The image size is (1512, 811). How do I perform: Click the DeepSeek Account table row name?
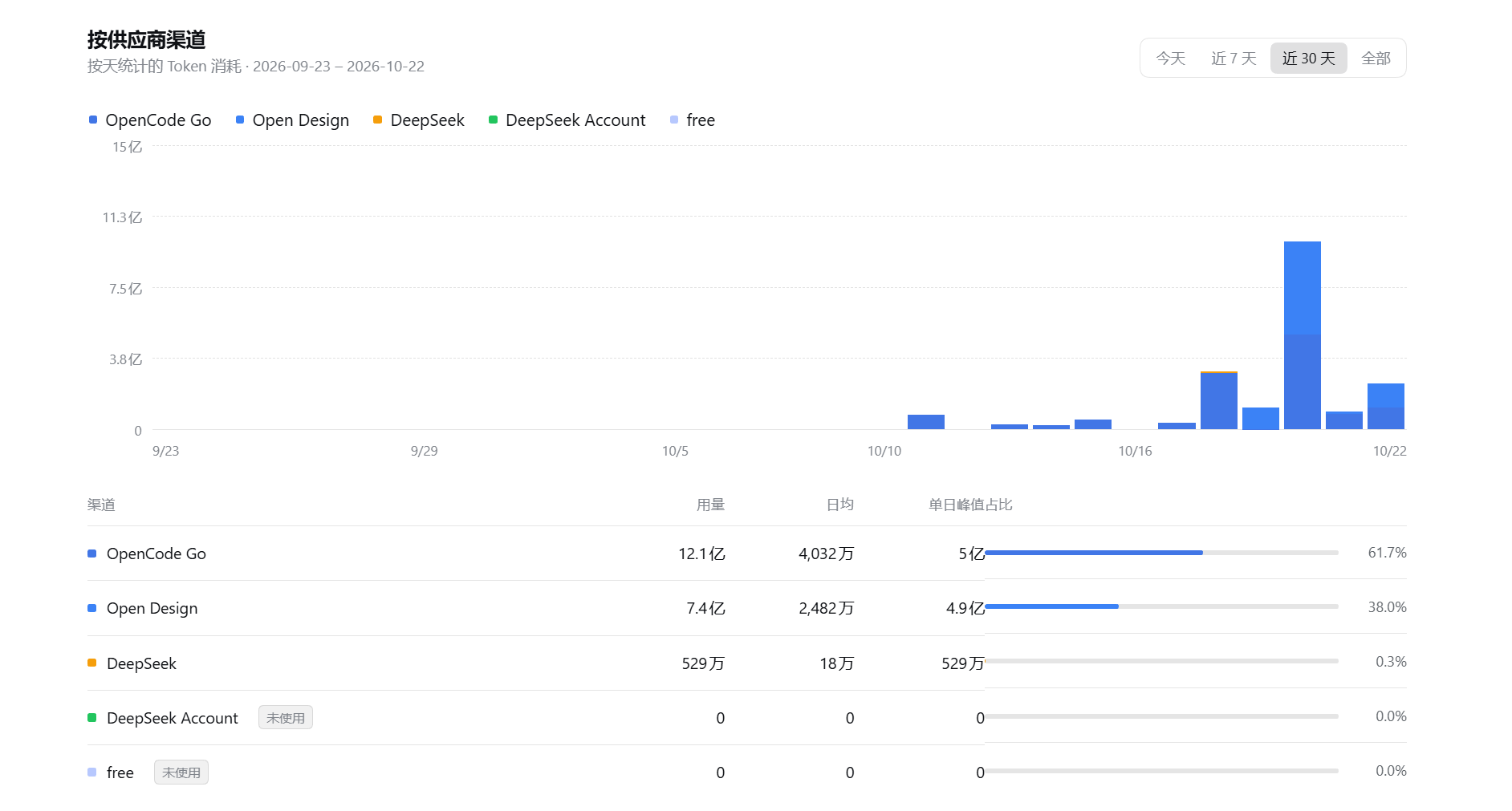[173, 718]
